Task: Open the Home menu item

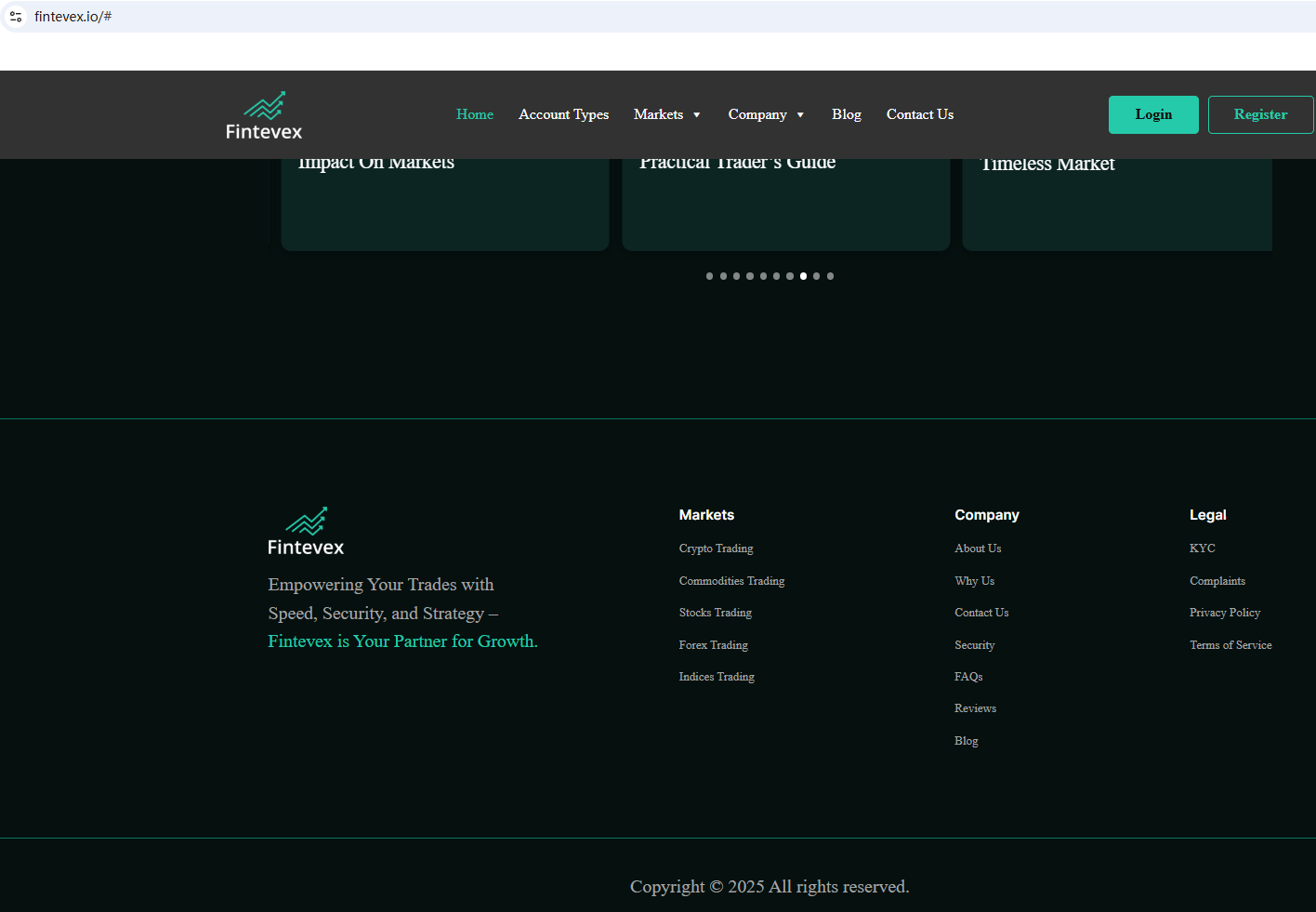Action: pos(474,114)
